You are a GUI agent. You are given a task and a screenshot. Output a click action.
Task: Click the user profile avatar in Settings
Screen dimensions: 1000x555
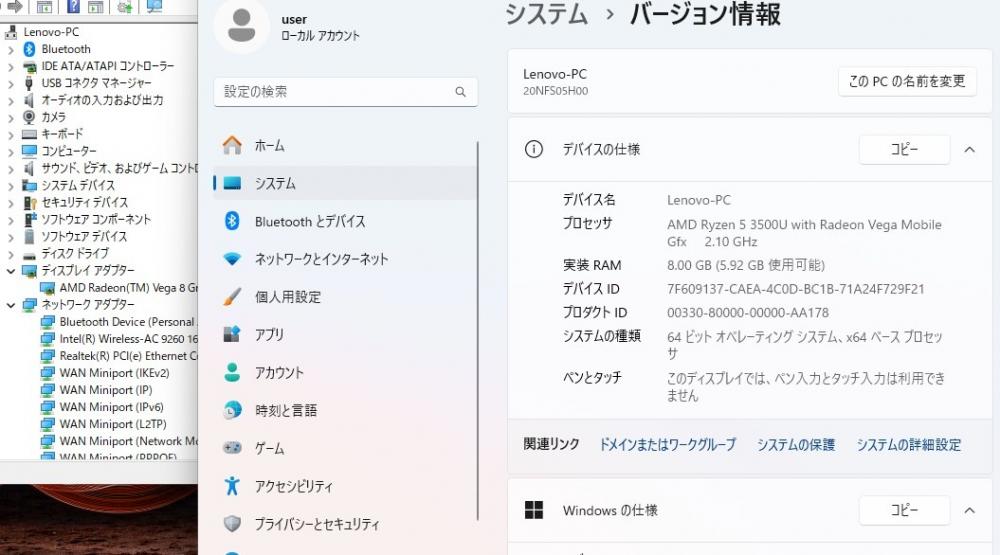(241, 26)
